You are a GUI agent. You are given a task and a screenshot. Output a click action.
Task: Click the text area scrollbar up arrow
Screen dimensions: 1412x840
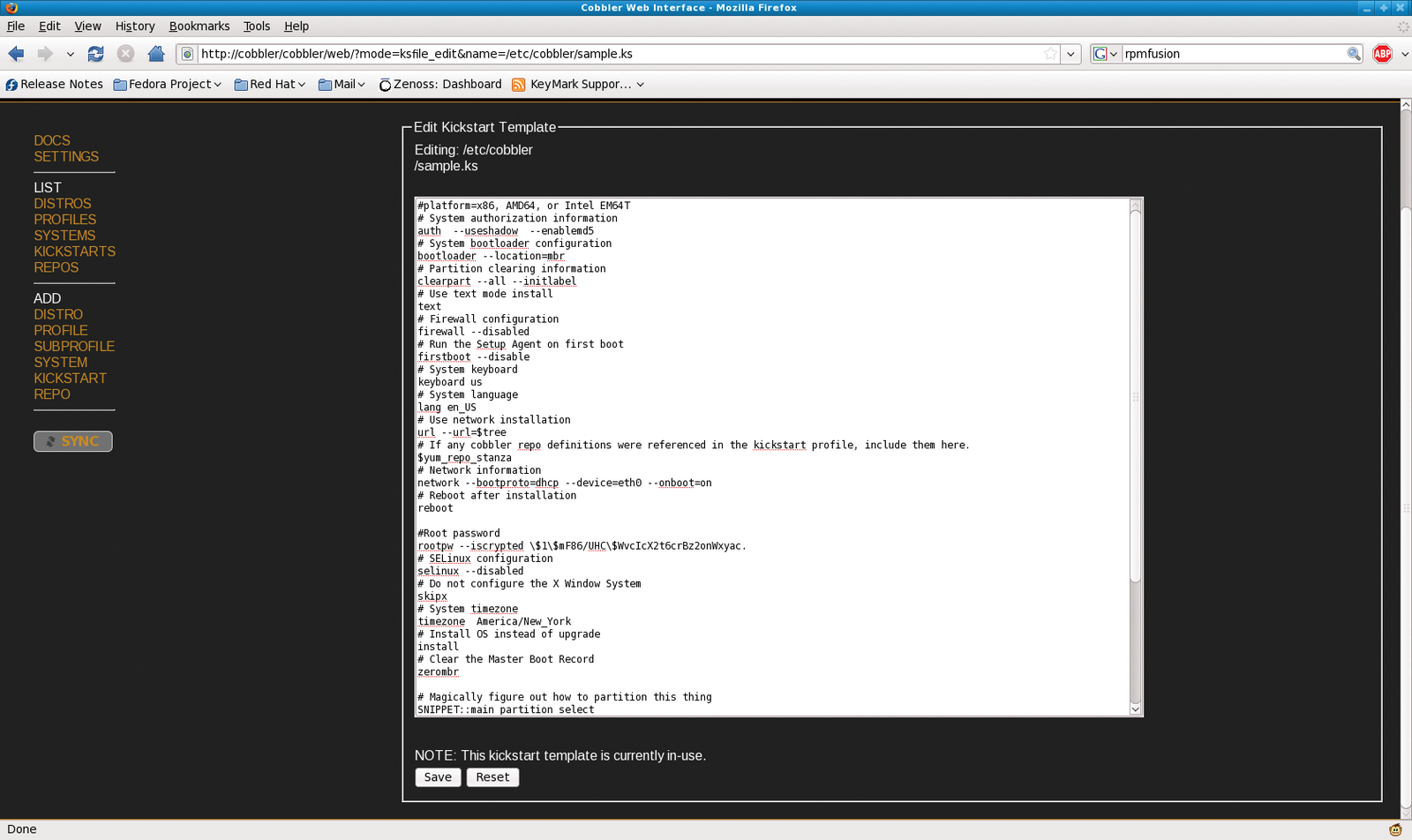(x=1136, y=206)
